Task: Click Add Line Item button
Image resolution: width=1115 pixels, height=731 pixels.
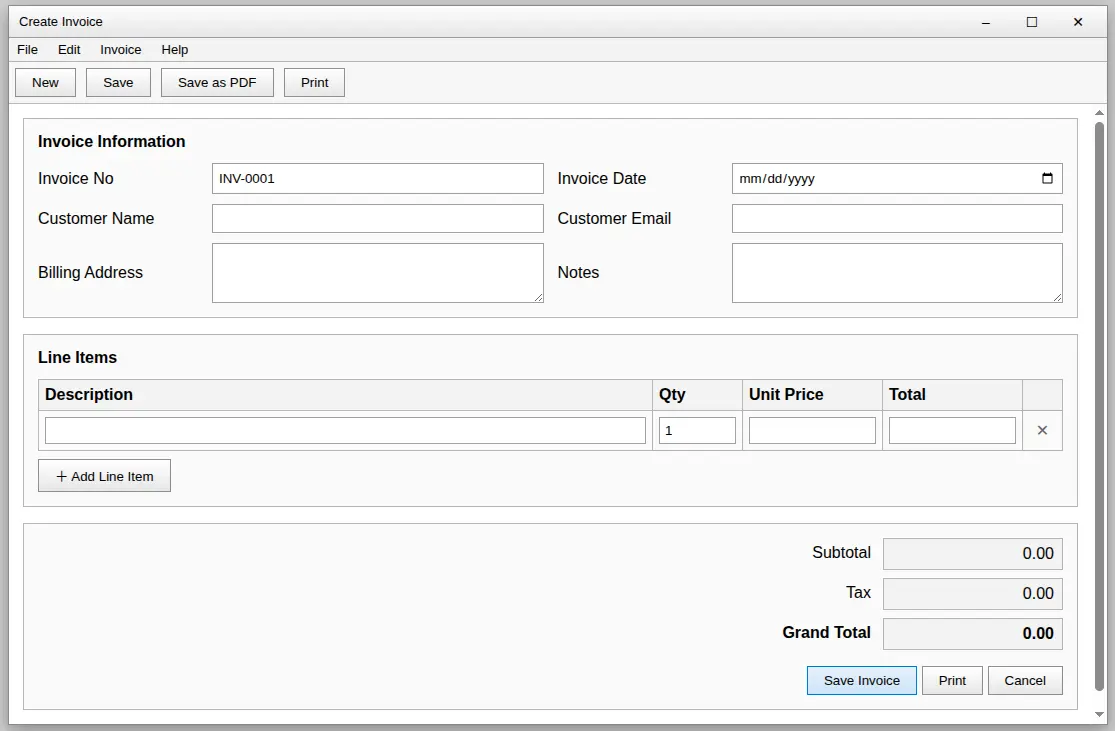Action: tap(104, 476)
